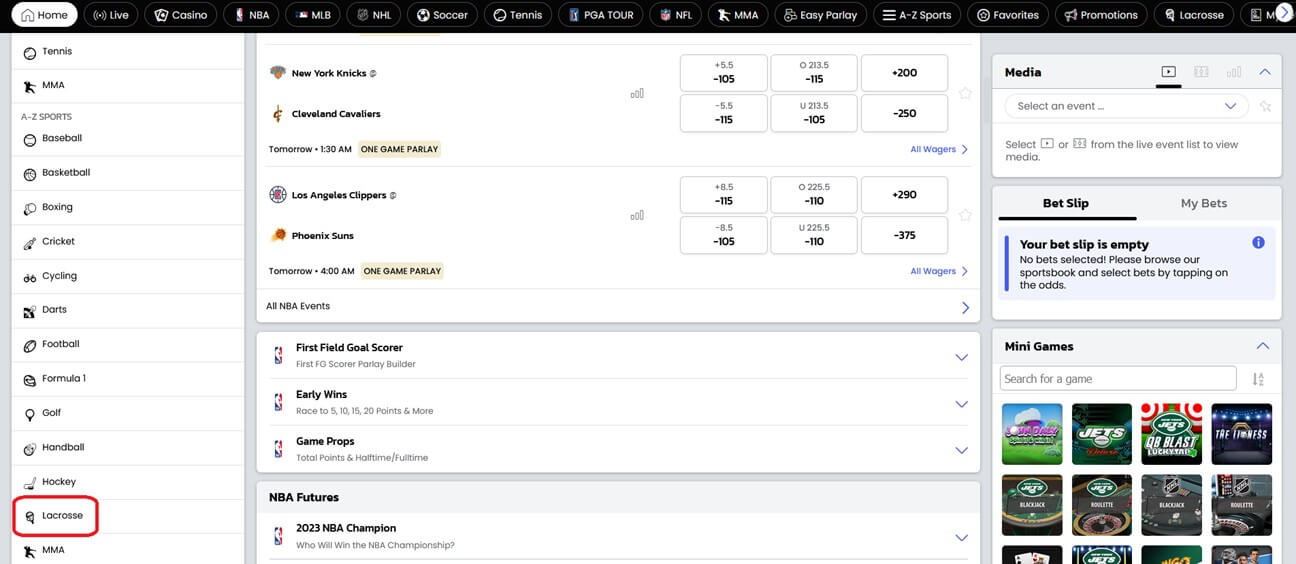This screenshot has height=564, width=1296.
Task: Open the Live betting tab
Action: [111, 15]
